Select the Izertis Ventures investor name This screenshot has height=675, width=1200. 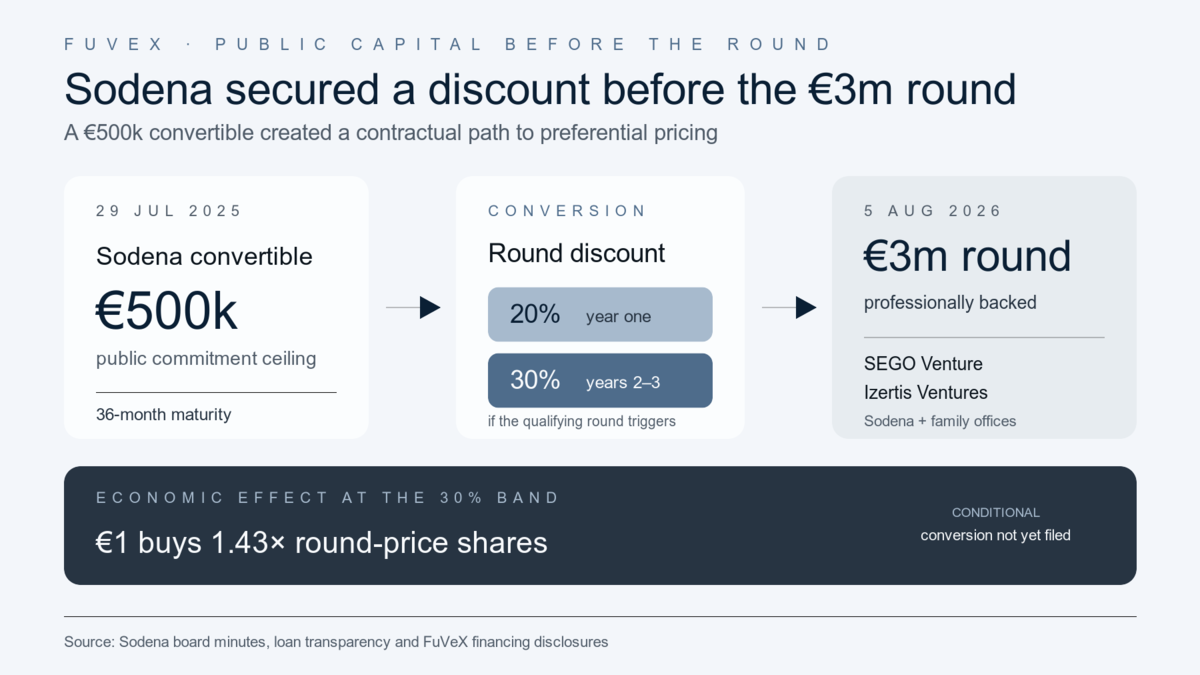coord(926,393)
